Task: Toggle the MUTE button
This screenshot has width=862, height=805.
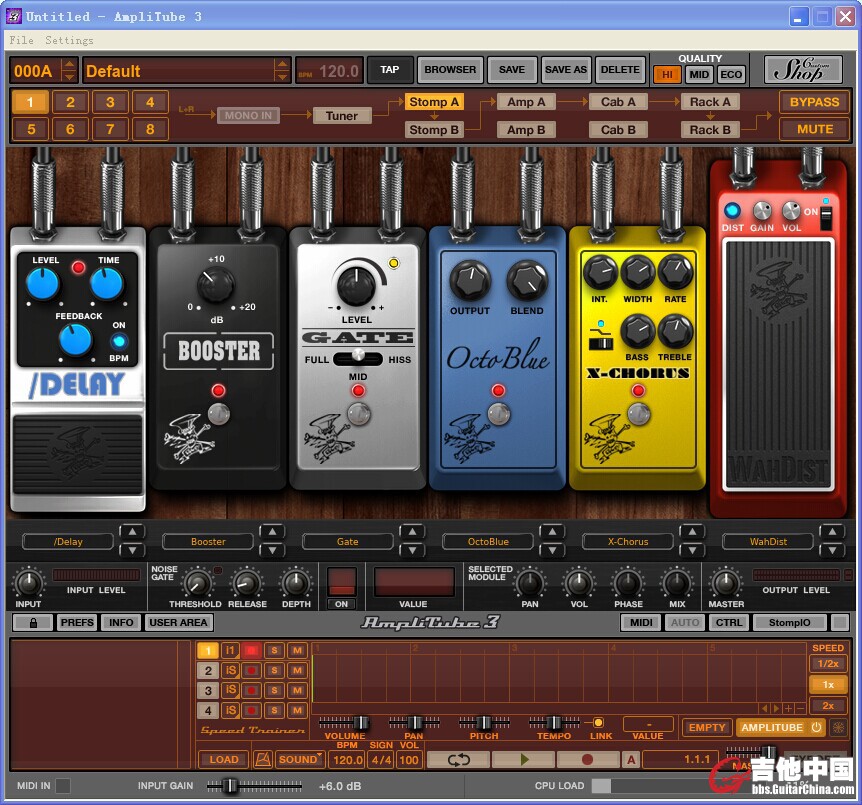Action: pos(814,130)
